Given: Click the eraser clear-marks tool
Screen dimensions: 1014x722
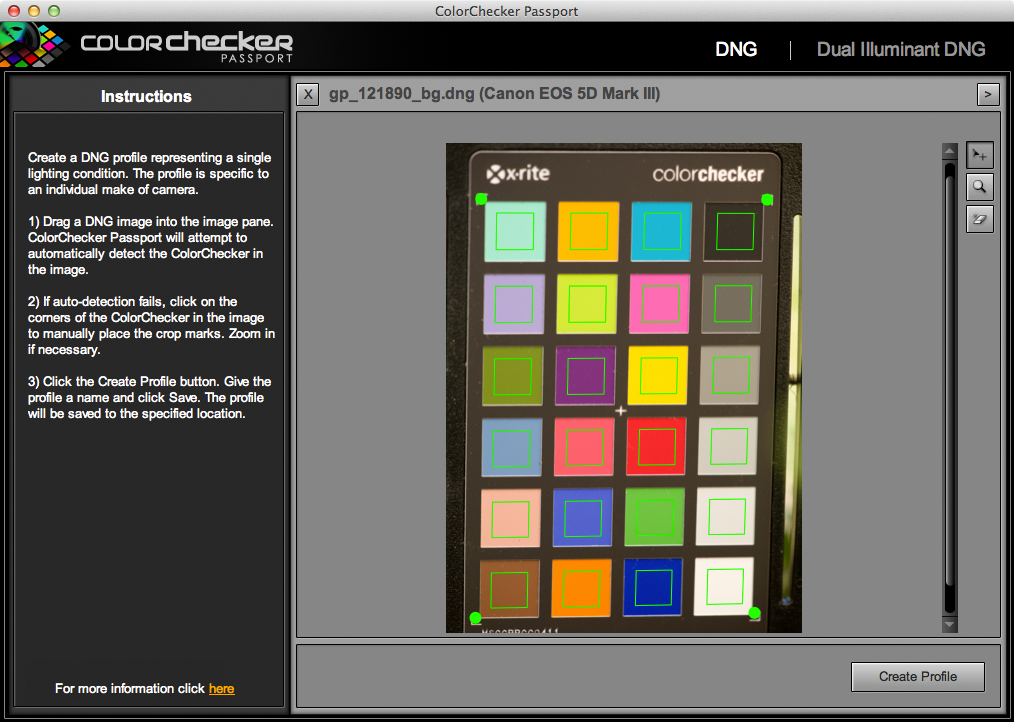Looking at the screenshot, I should [x=980, y=219].
